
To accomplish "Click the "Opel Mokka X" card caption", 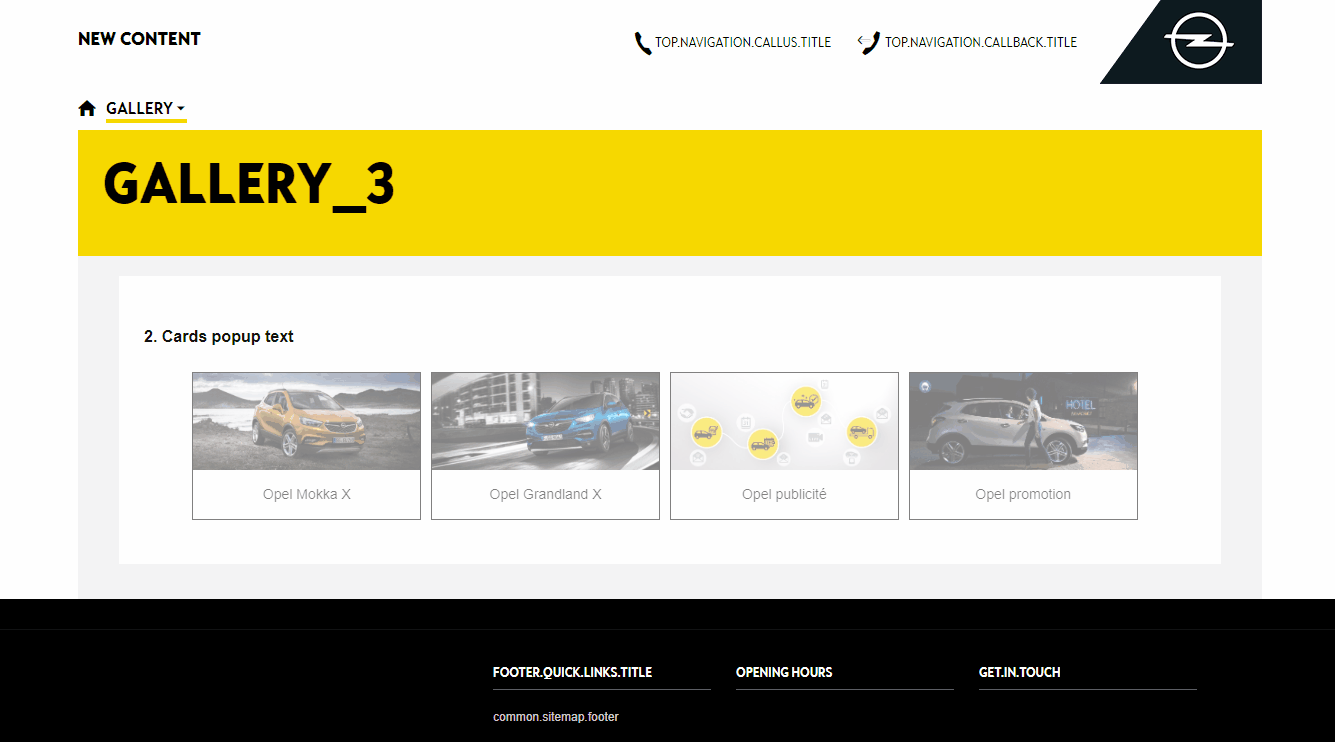I will (306, 494).
